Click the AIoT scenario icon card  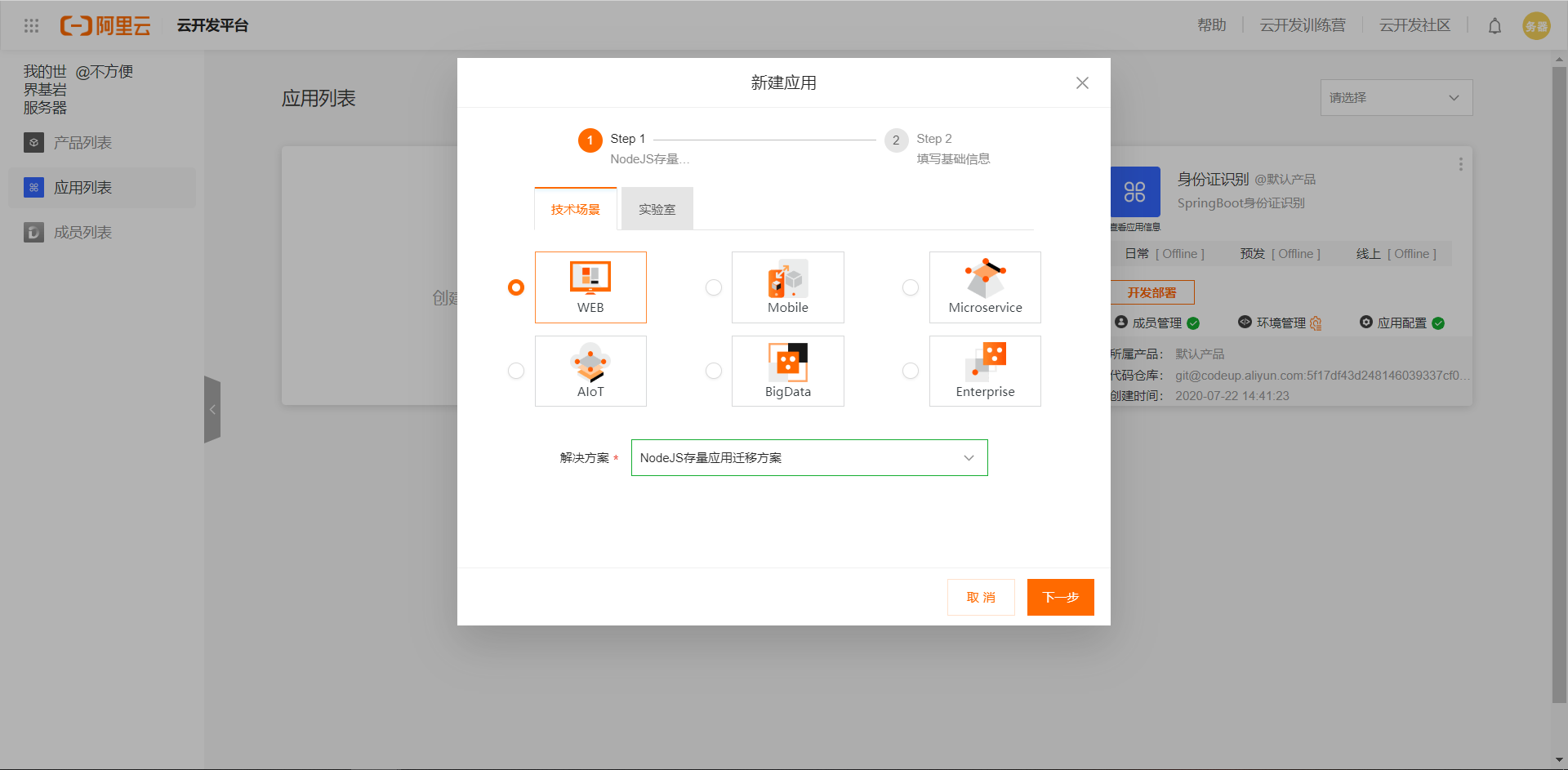coord(590,371)
